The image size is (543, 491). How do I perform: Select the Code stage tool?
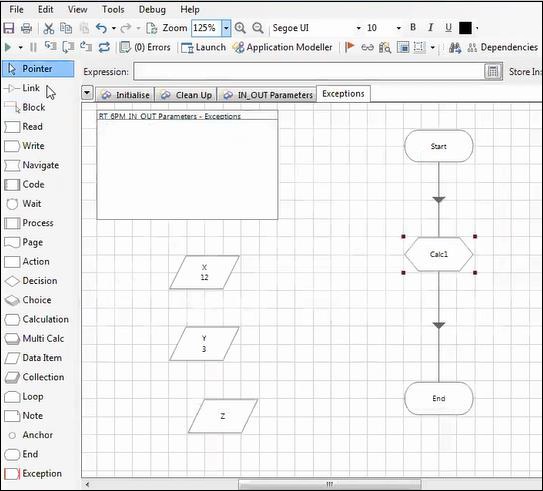[25, 185]
